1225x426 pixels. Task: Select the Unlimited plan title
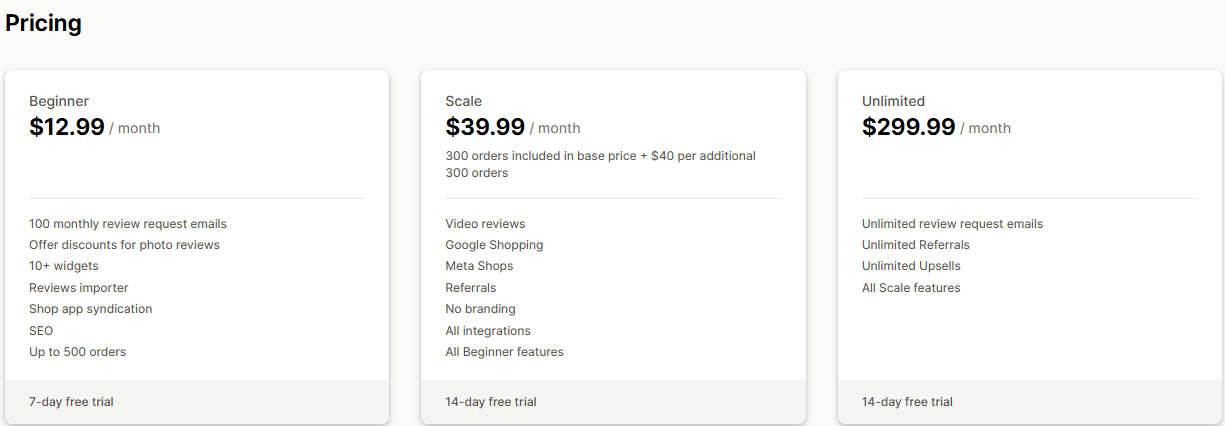point(893,101)
